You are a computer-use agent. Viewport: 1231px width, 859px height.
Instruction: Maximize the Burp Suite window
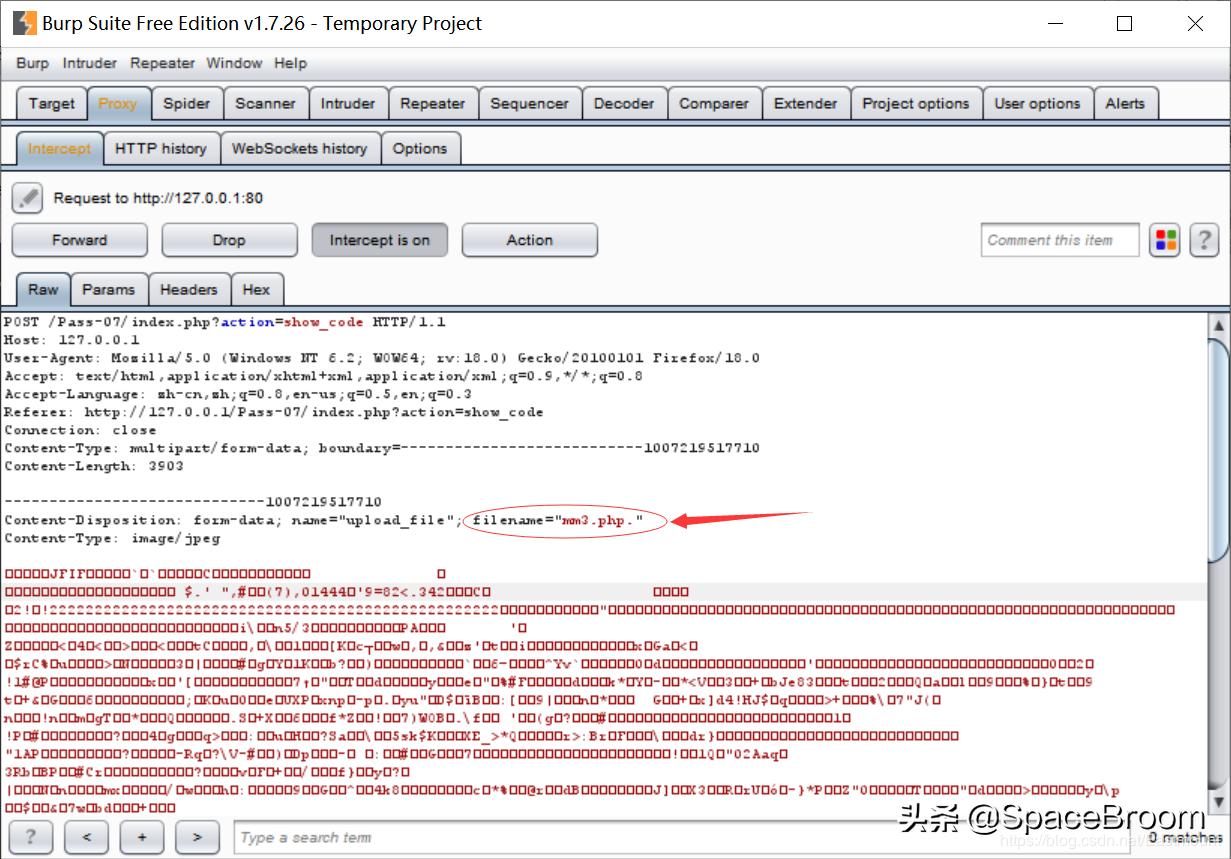point(1124,24)
